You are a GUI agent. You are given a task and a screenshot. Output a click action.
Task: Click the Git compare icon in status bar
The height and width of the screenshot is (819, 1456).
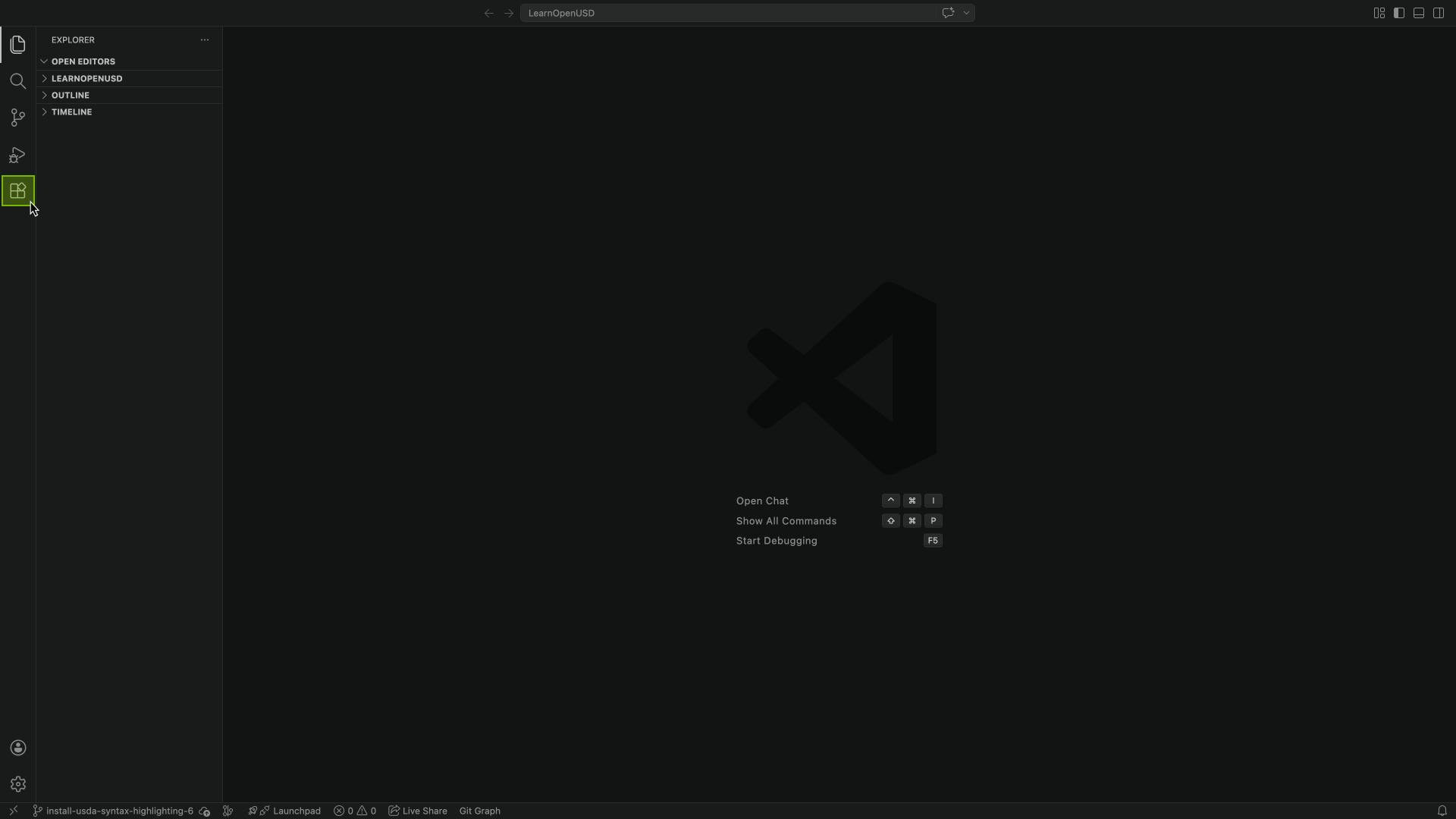(227, 811)
